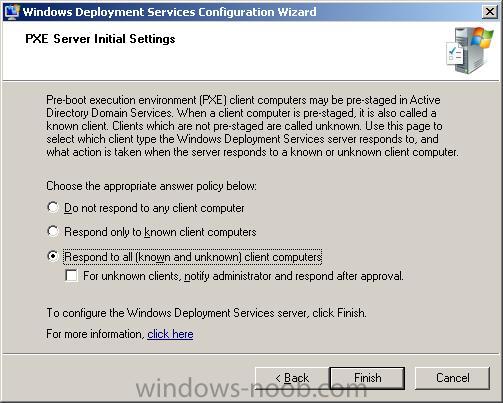Click the PXE description paragraph text
503x403 pixels.
252,126
